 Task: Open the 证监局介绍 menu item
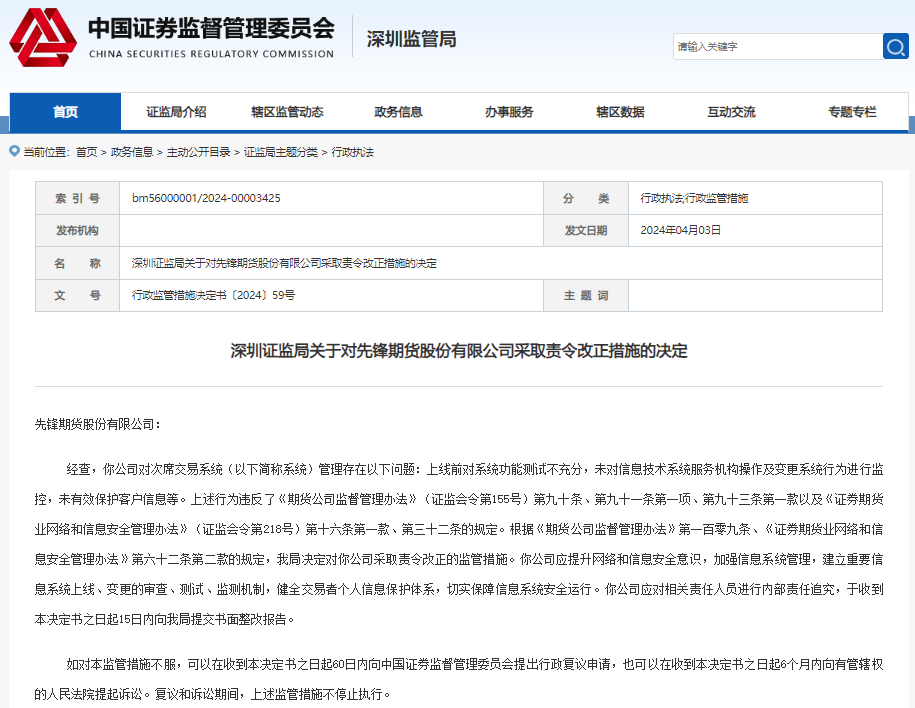pos(176,112)
